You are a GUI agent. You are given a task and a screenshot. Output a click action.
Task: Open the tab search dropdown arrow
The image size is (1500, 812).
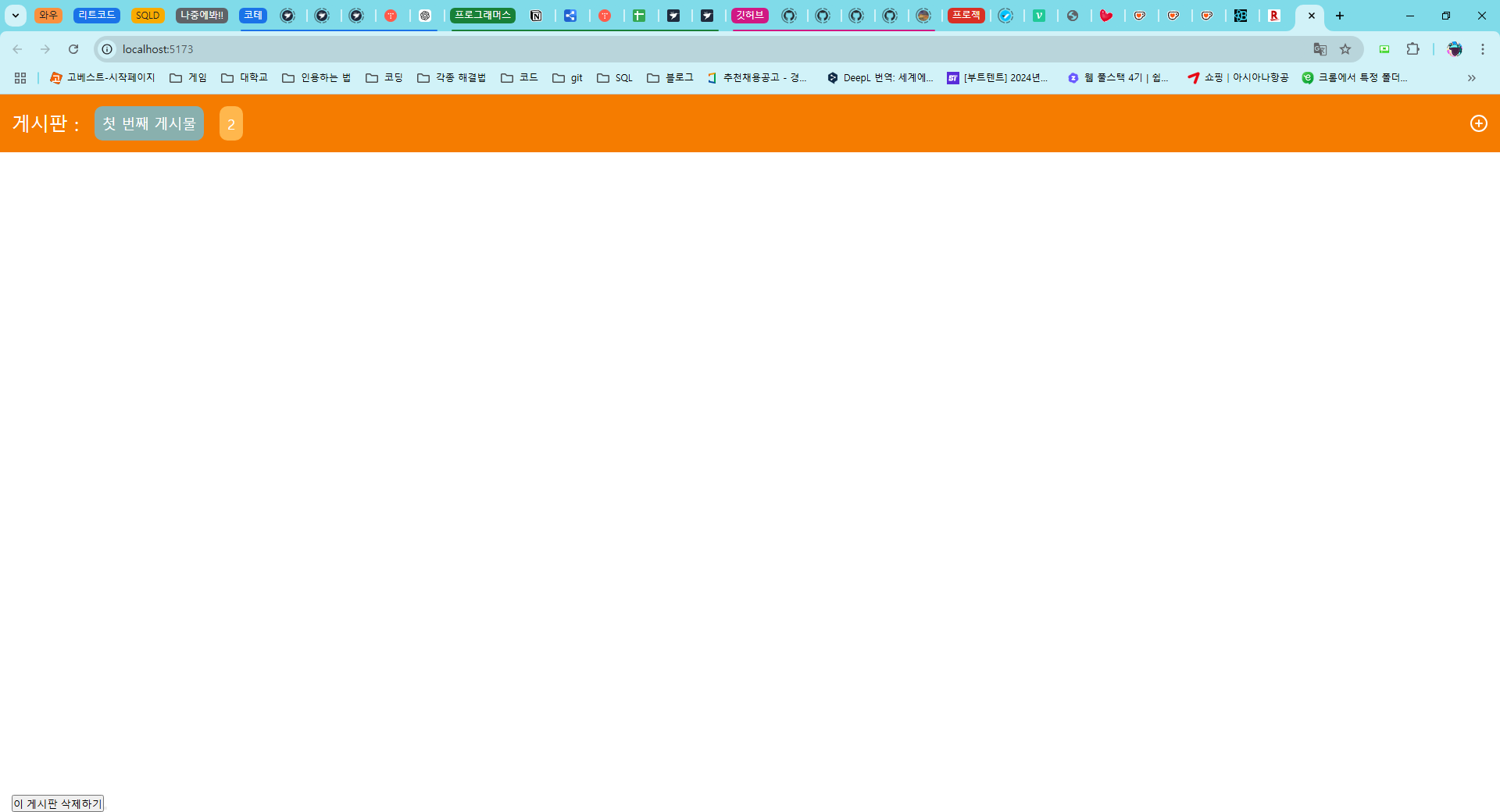point(16,16)
